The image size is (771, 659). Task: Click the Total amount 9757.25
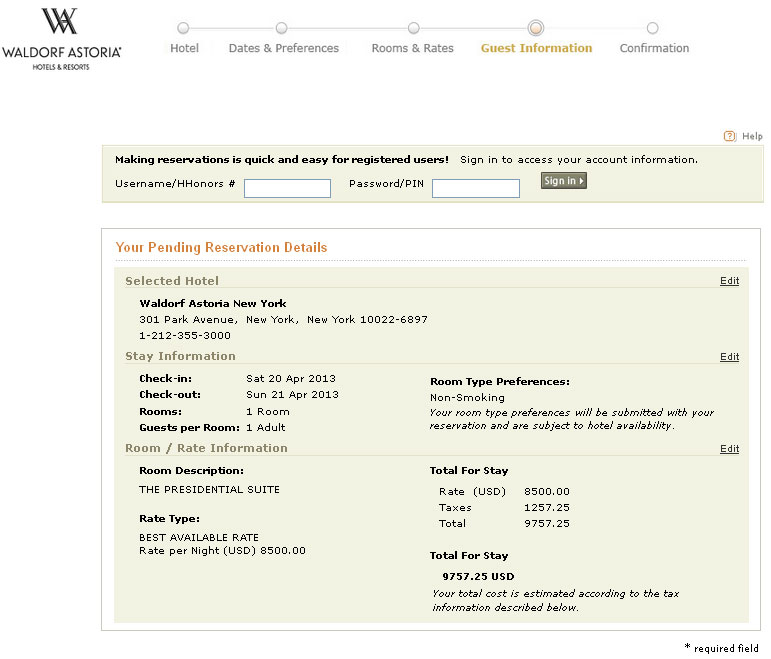547,524
